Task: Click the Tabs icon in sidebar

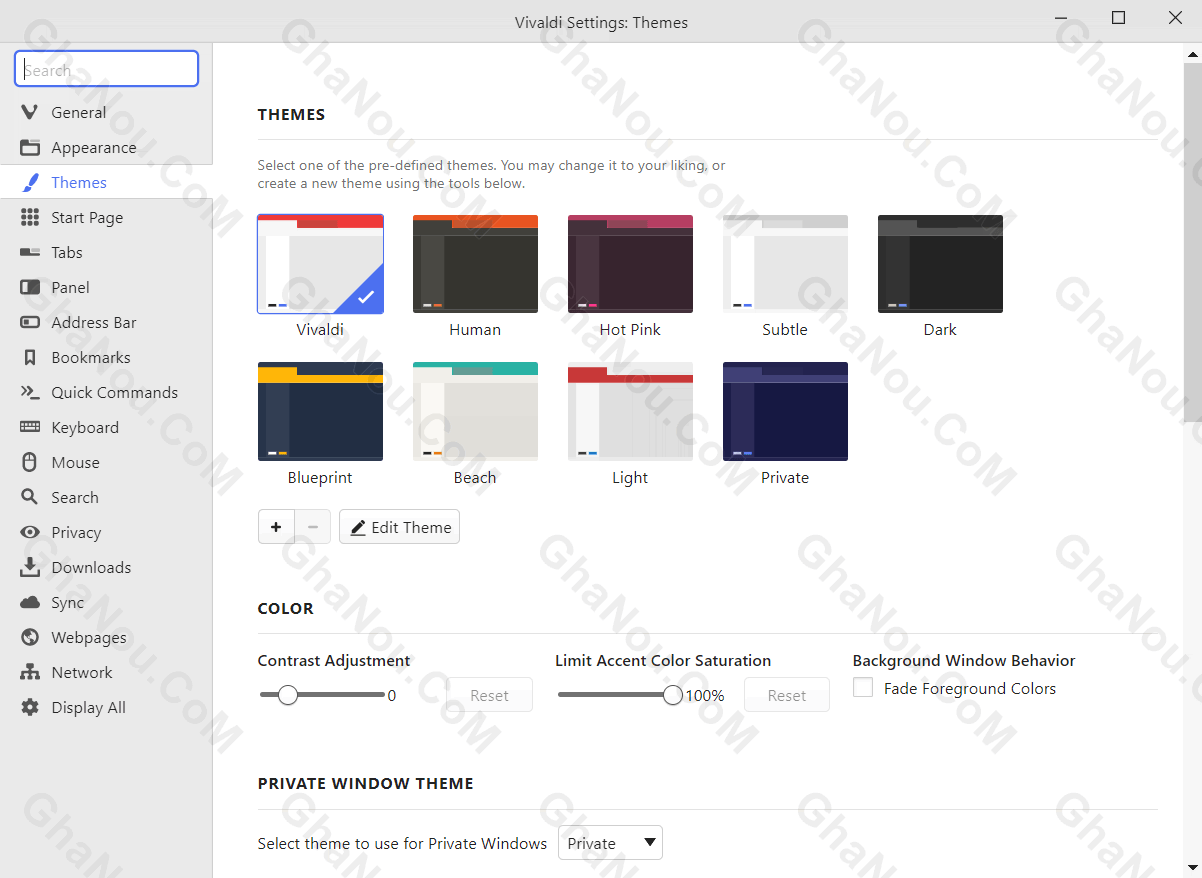Action: coord(30,252)
